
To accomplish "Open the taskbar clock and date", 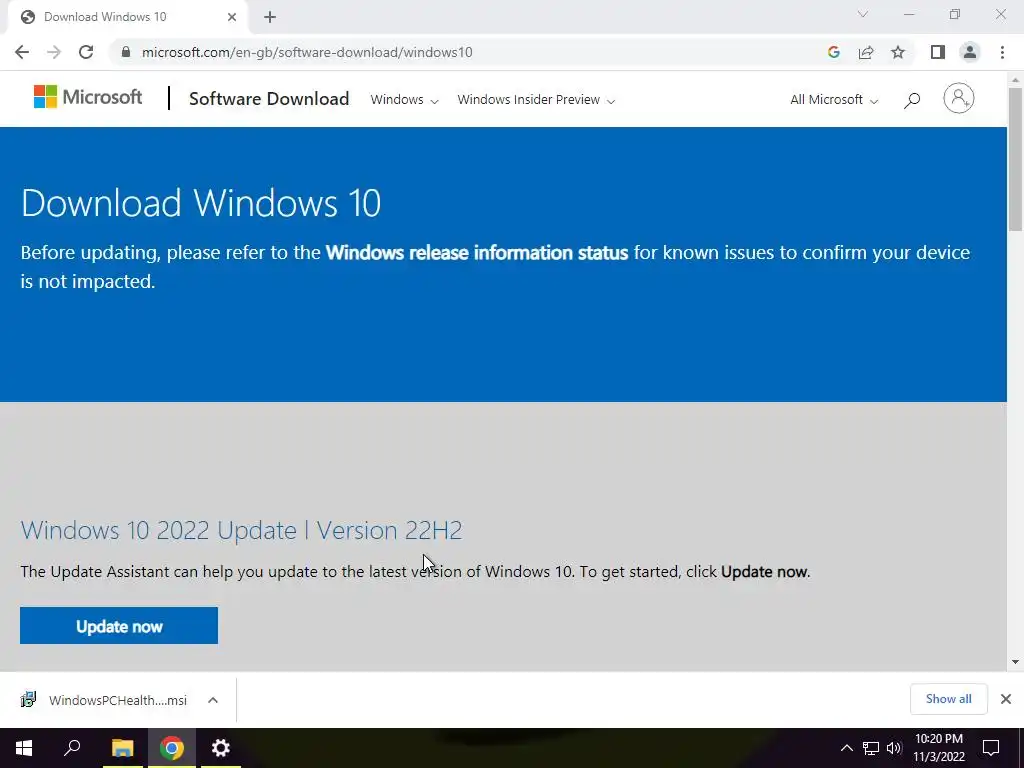I will click(938, 748).
